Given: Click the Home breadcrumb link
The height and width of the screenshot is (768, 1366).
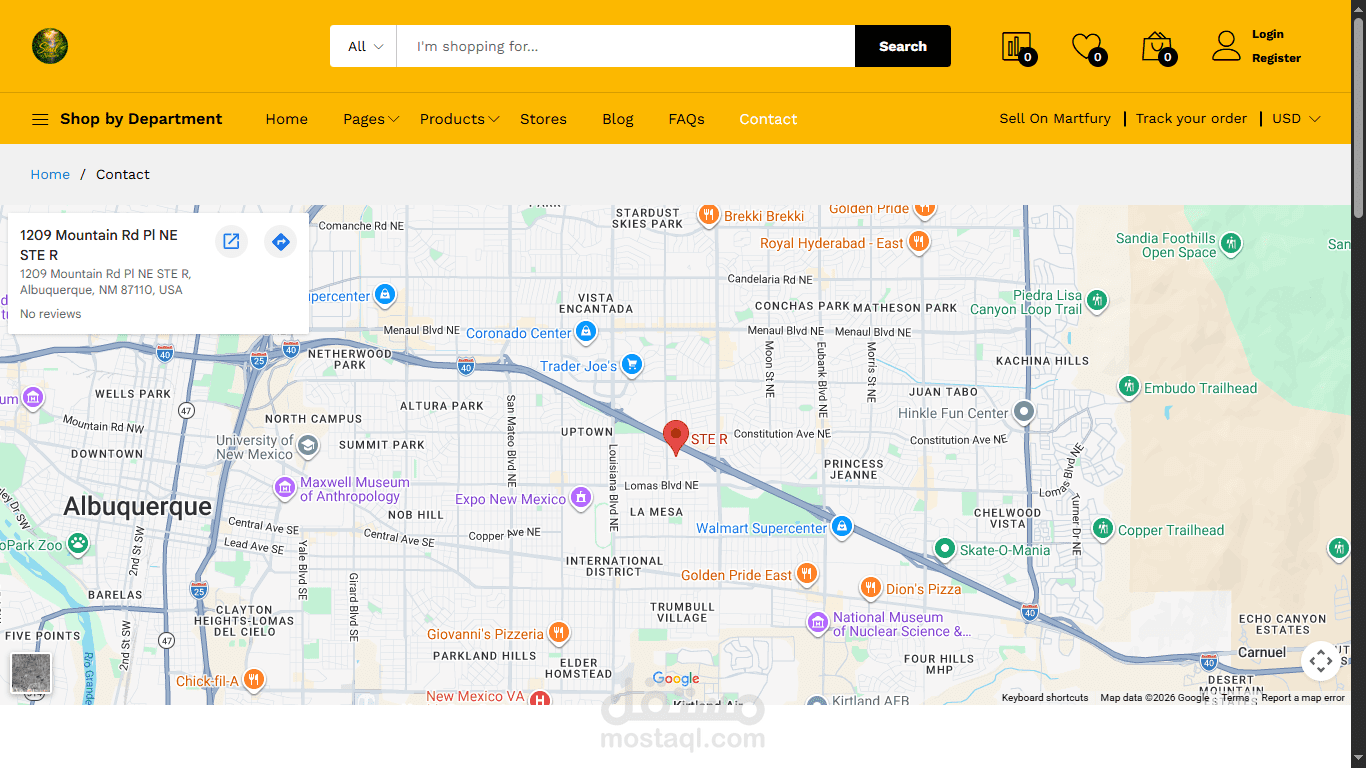Looking at the screenshot, I should point(50,174).
